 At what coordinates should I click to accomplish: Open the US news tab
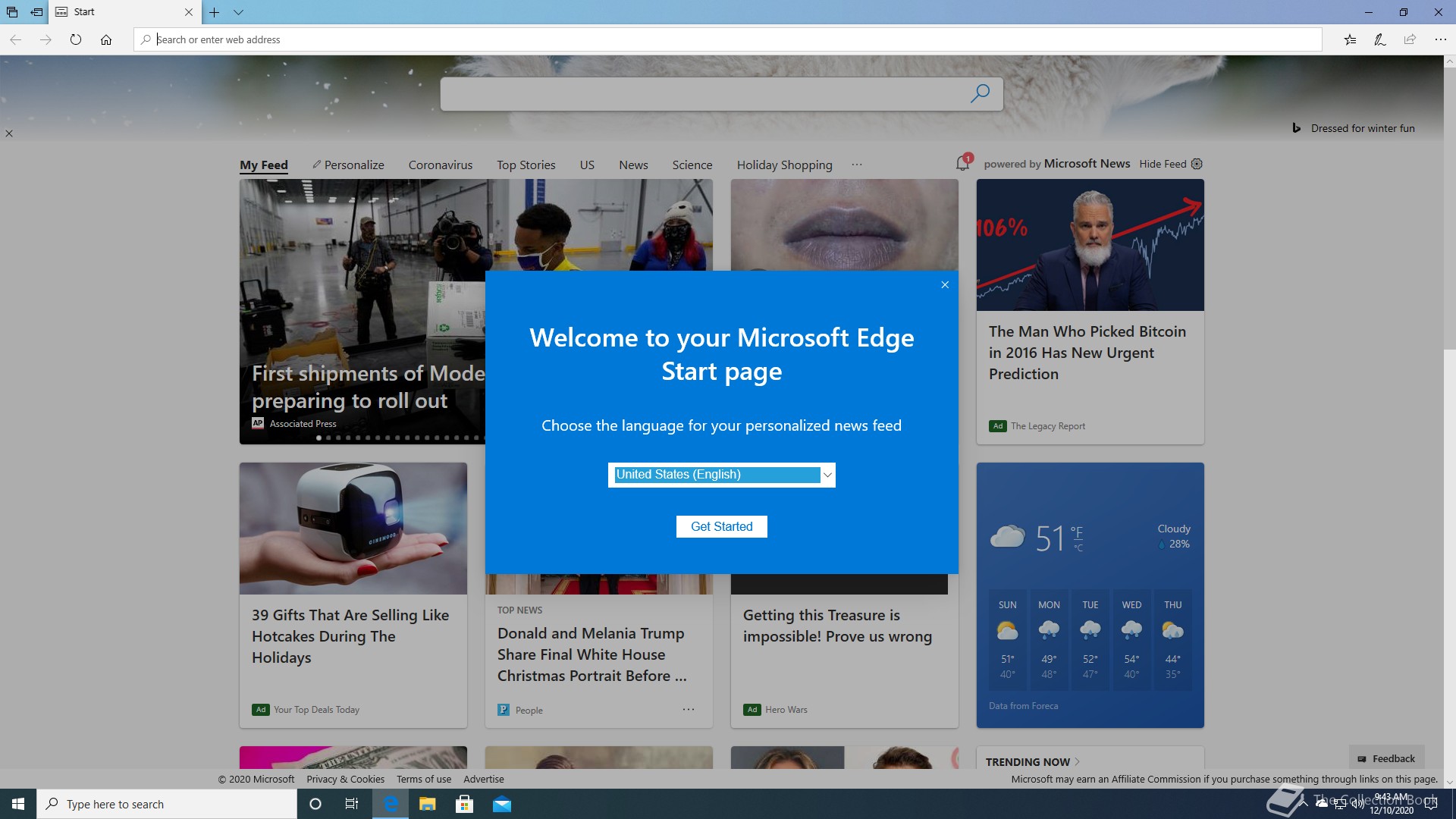tap(587, 165)
